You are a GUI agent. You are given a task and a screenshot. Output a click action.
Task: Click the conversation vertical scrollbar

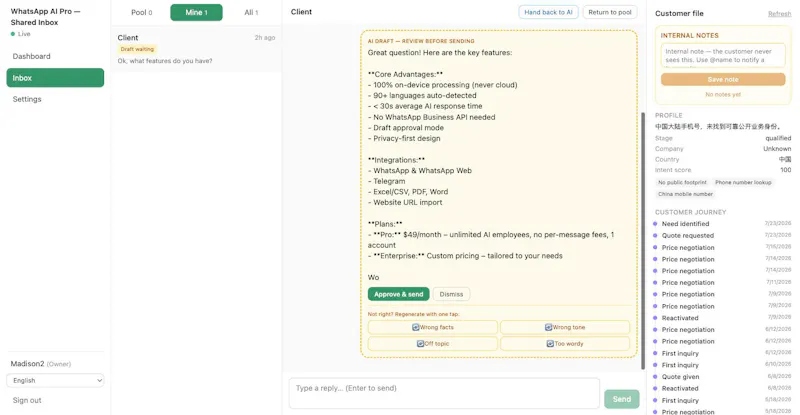pyautogui.click(x=643, y=240)
